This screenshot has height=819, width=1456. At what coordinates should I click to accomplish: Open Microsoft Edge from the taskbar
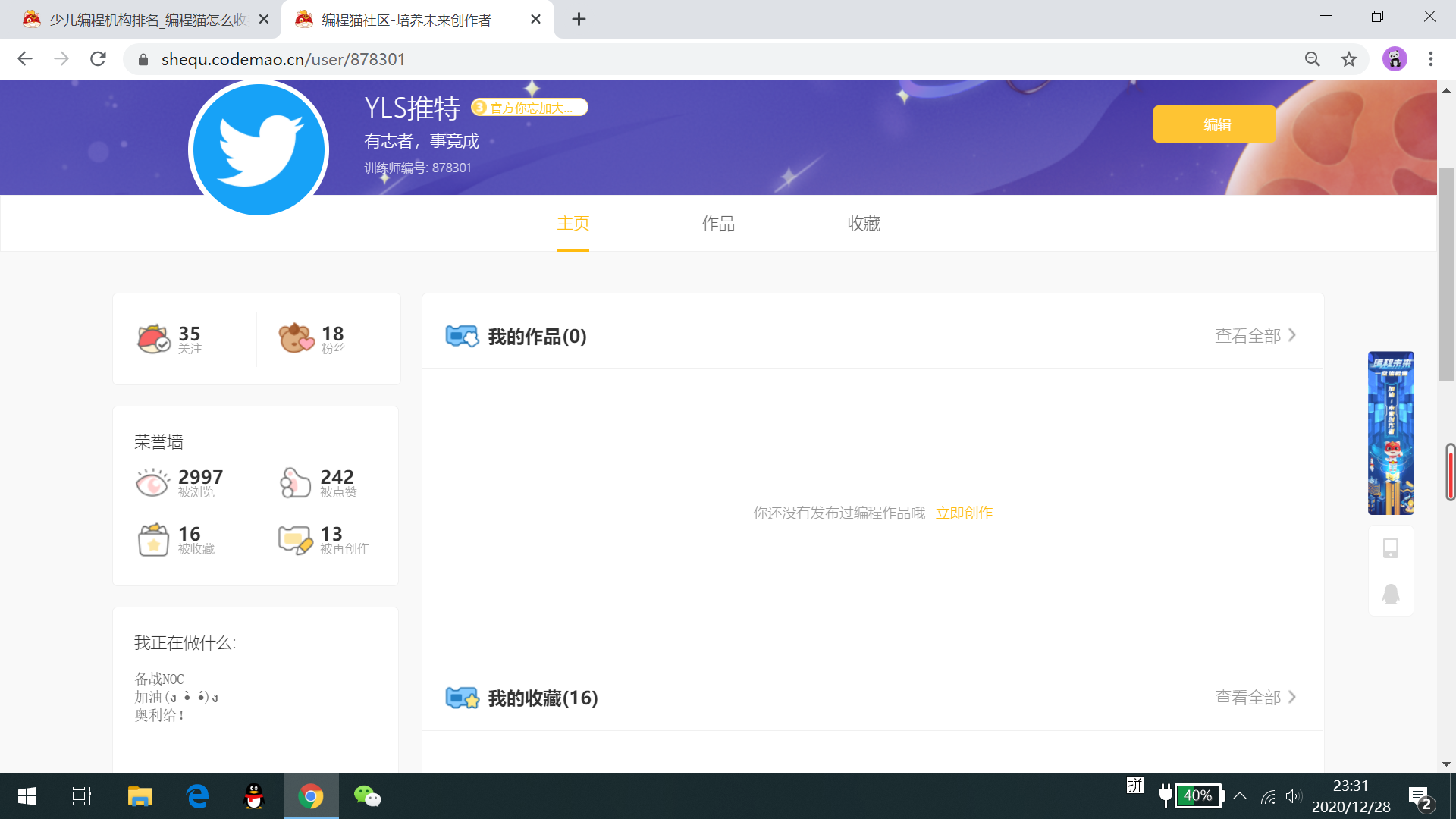(197, 796)
